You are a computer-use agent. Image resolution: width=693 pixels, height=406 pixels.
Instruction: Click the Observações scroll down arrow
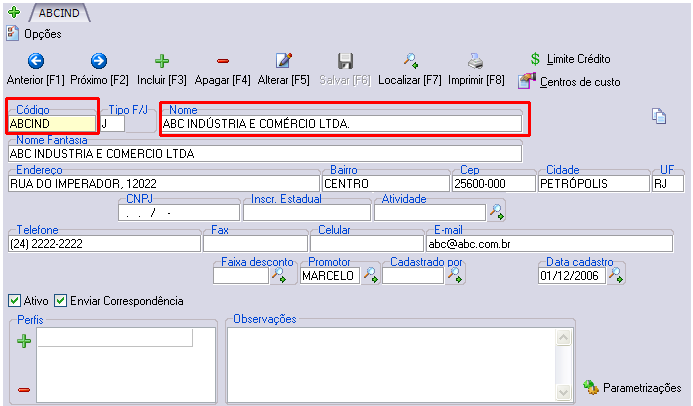click(x=564, y=392)
